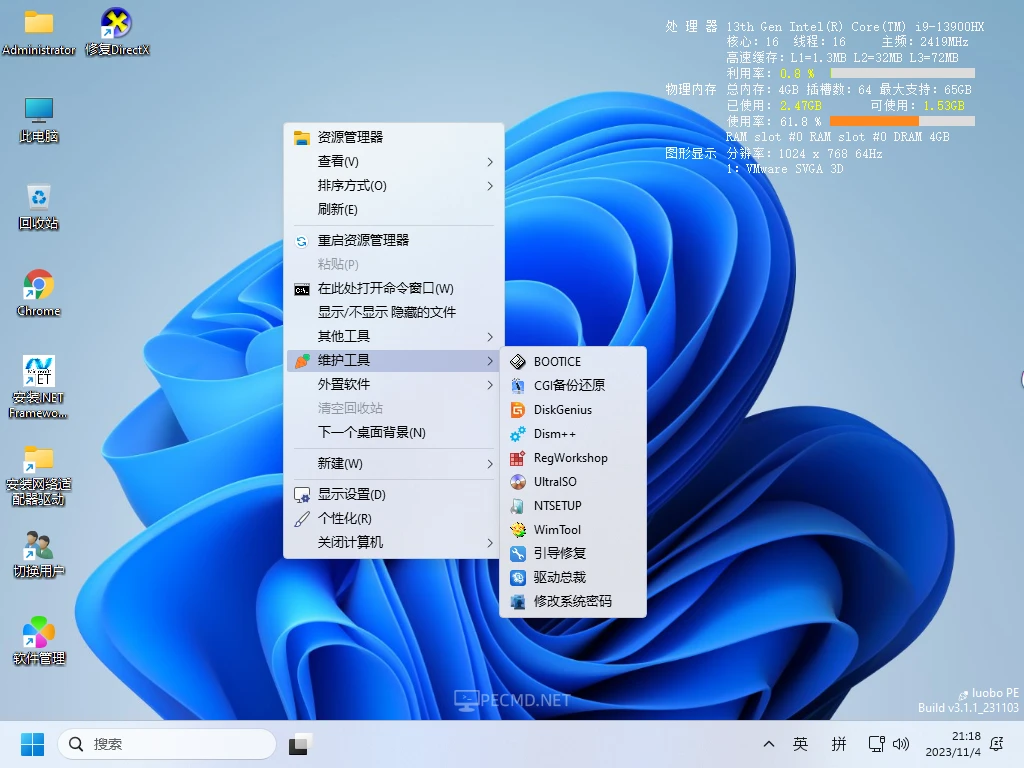Launch NTSETUP from the submenu

point(573,505)
